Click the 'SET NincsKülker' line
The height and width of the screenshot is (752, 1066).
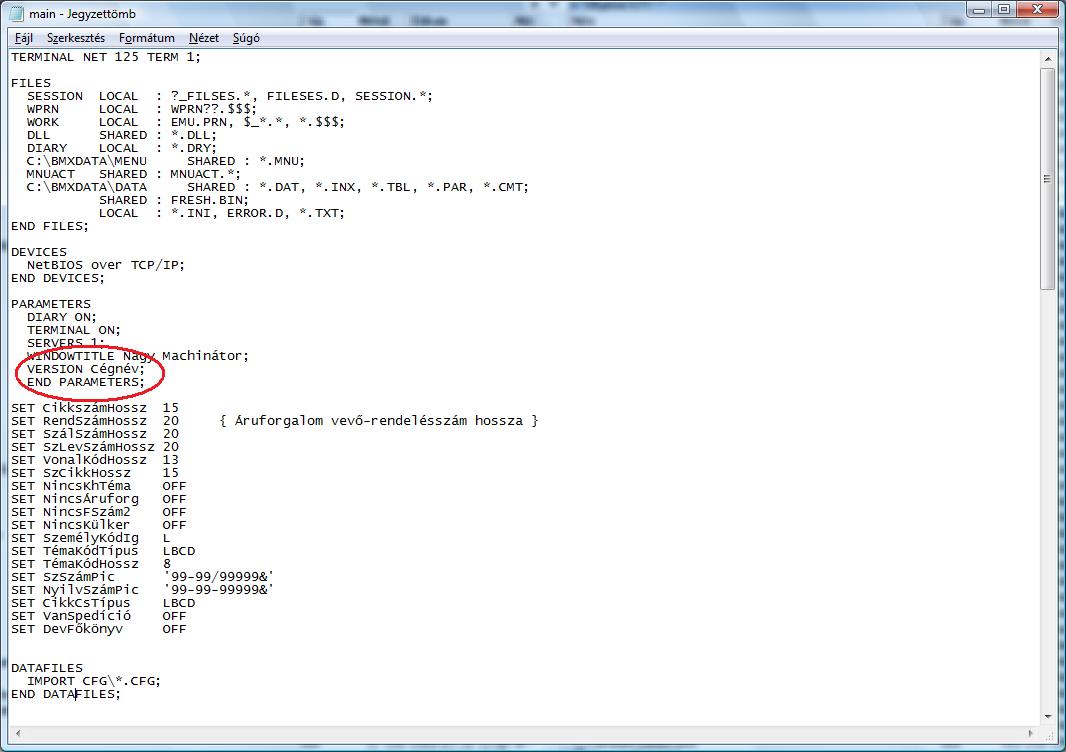click(x=99, y=525)
